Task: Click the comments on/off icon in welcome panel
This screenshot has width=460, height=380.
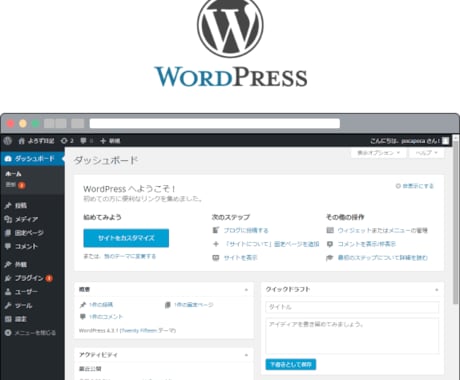Action: coord(330,244)
